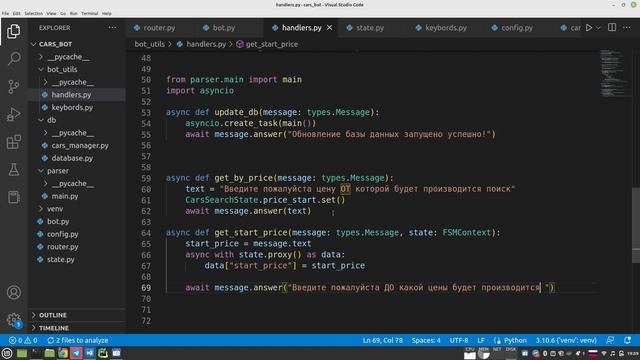Open keybords.py in the explorer tree
Screen dimensions: 640x360
[72, 107]
